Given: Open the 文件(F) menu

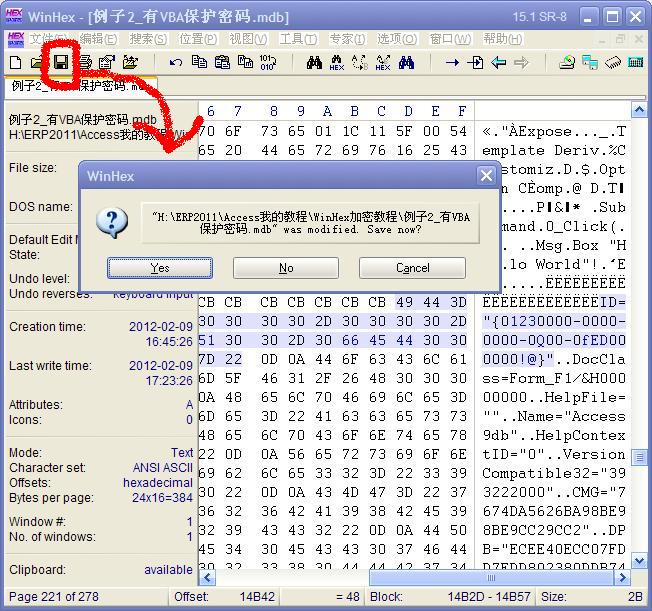Looking at the screenshot, I should pos(48,39).
